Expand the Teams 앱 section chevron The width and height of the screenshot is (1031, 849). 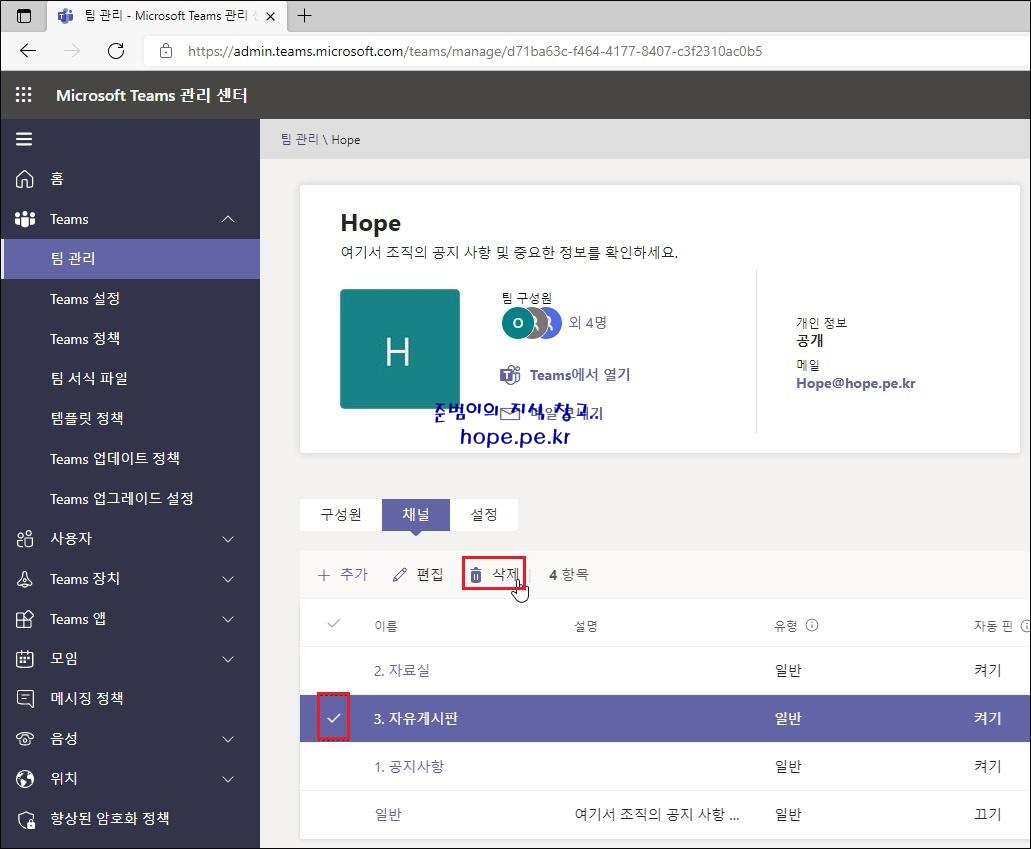[228, 619]
